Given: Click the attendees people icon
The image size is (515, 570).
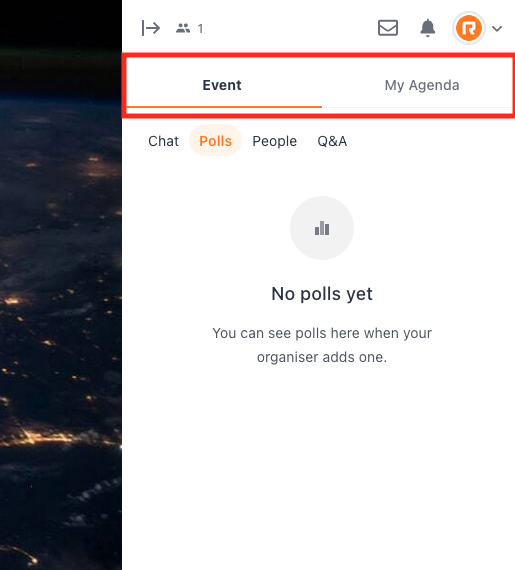Looking at the screenshot, I should (x=183, y=28).
